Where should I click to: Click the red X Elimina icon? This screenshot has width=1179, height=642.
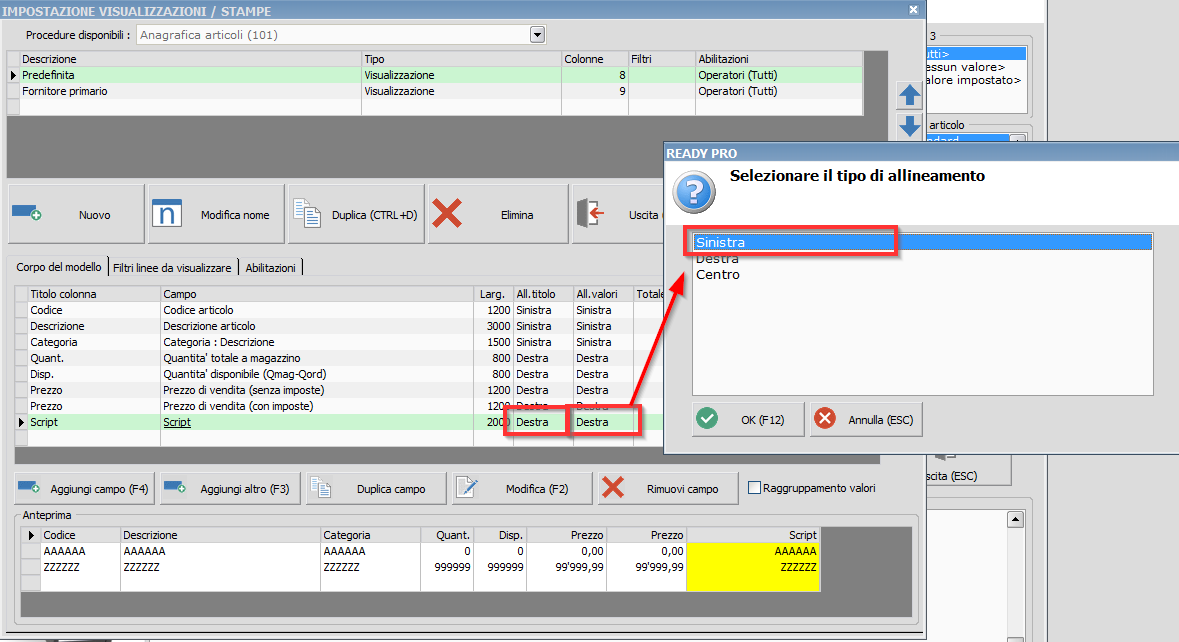pos(447,213)
